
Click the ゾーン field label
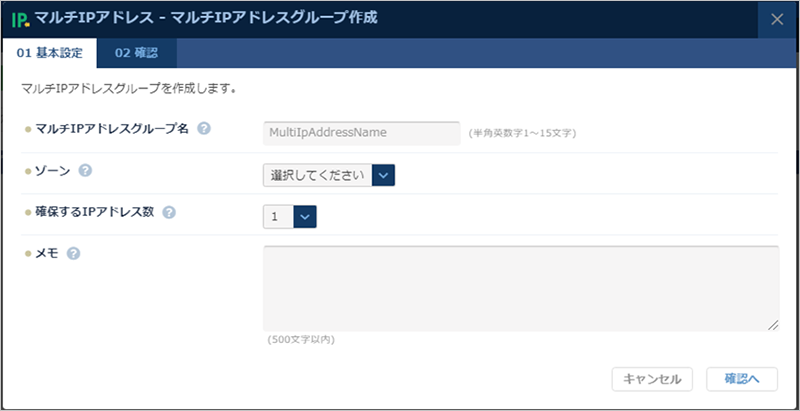click(x=53, y=171)
